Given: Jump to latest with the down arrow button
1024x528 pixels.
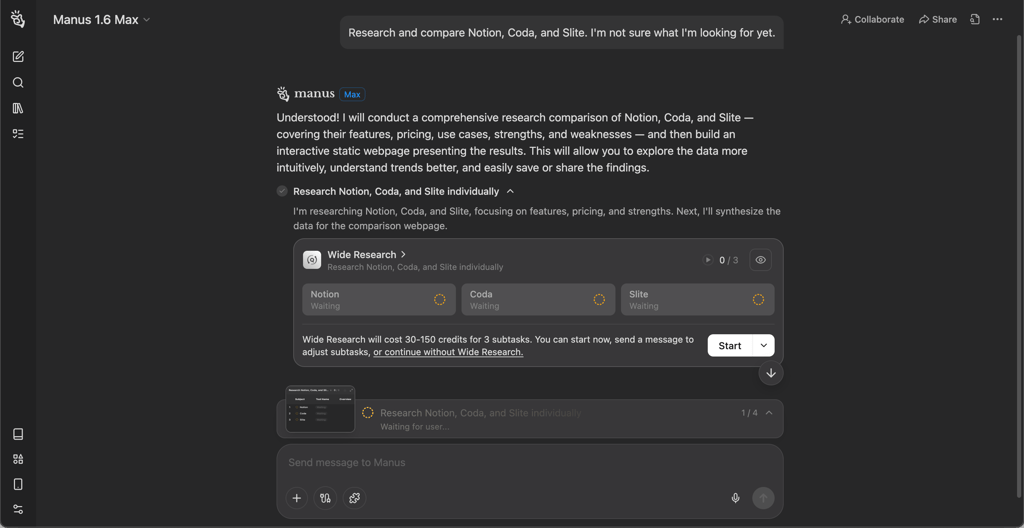Looking at the screenshot, I should point(771,373).
